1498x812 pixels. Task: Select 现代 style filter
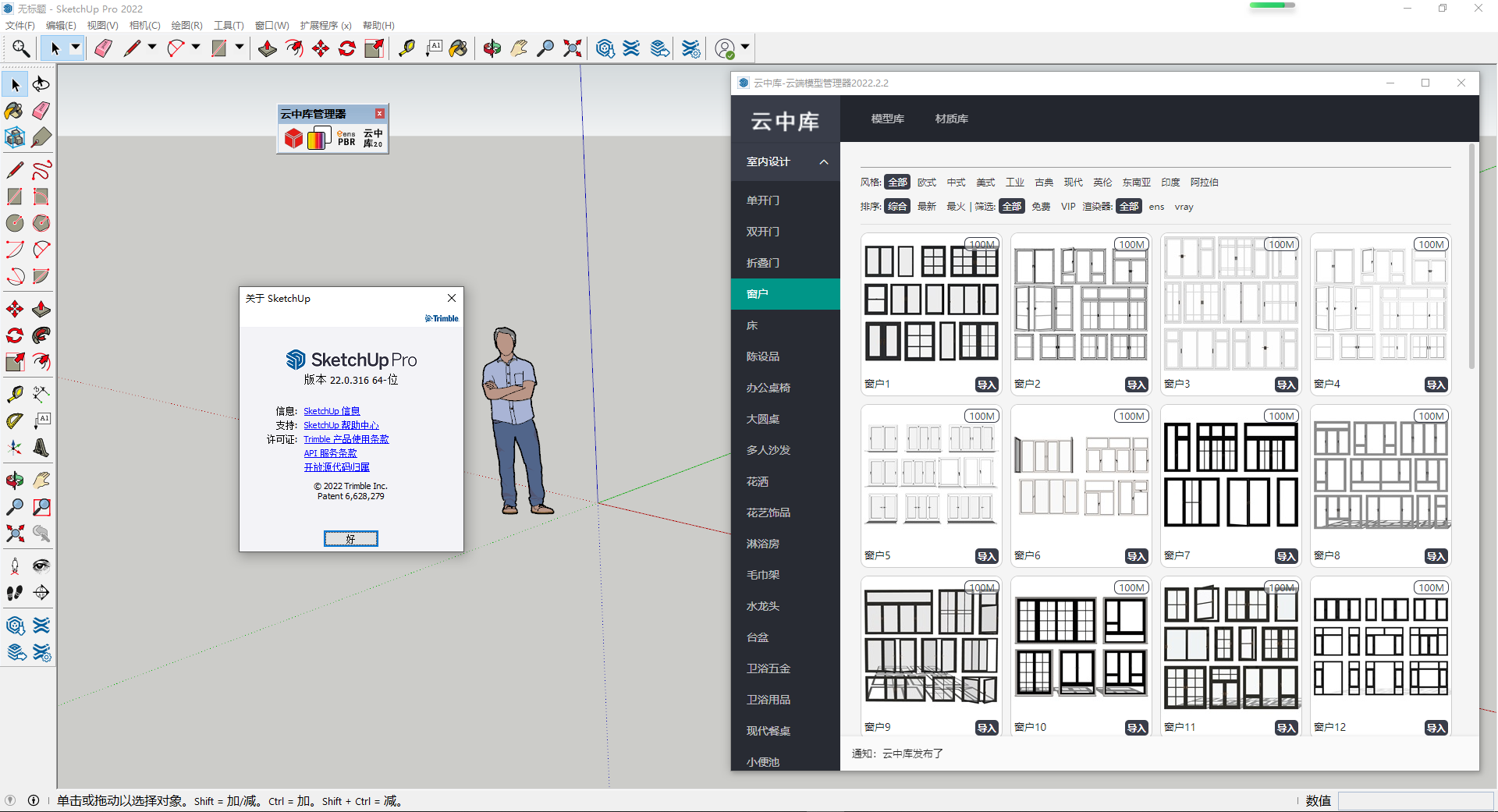pos(1073,183)
